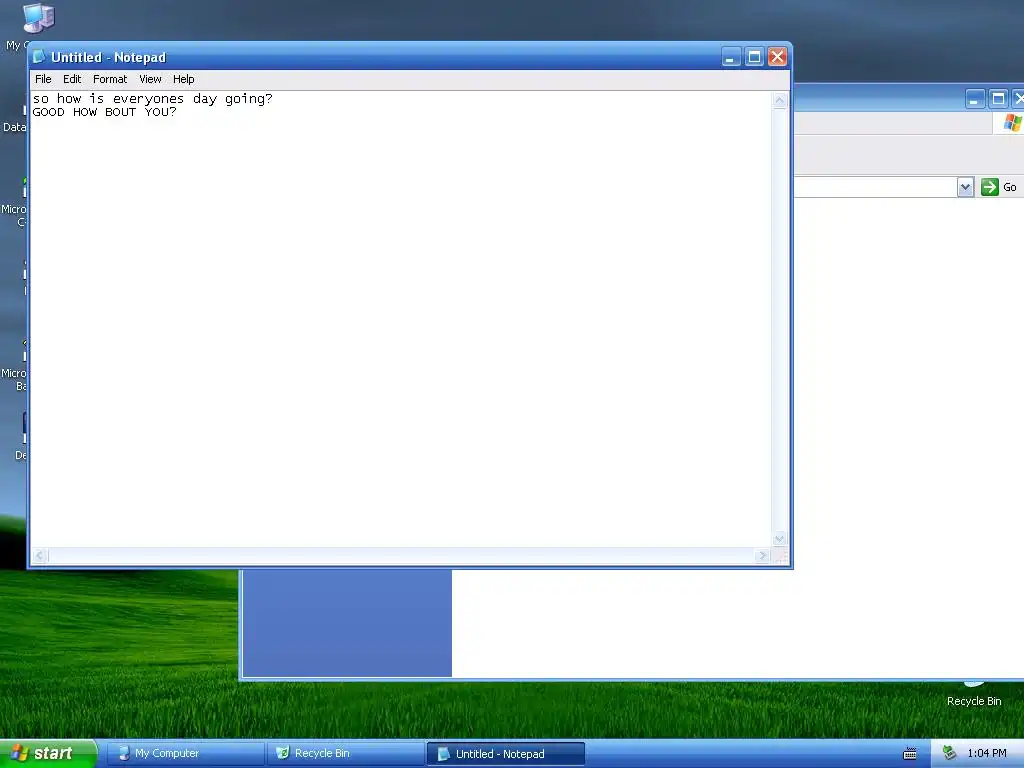Click the Windows flag logo in background window
1024x768 pixels.
(x=1012, y=122)
